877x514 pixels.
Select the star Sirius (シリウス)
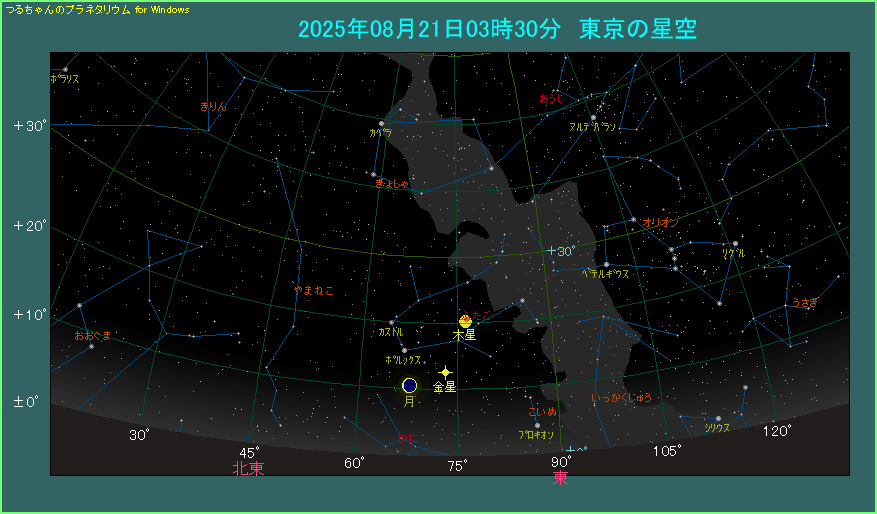718,418
